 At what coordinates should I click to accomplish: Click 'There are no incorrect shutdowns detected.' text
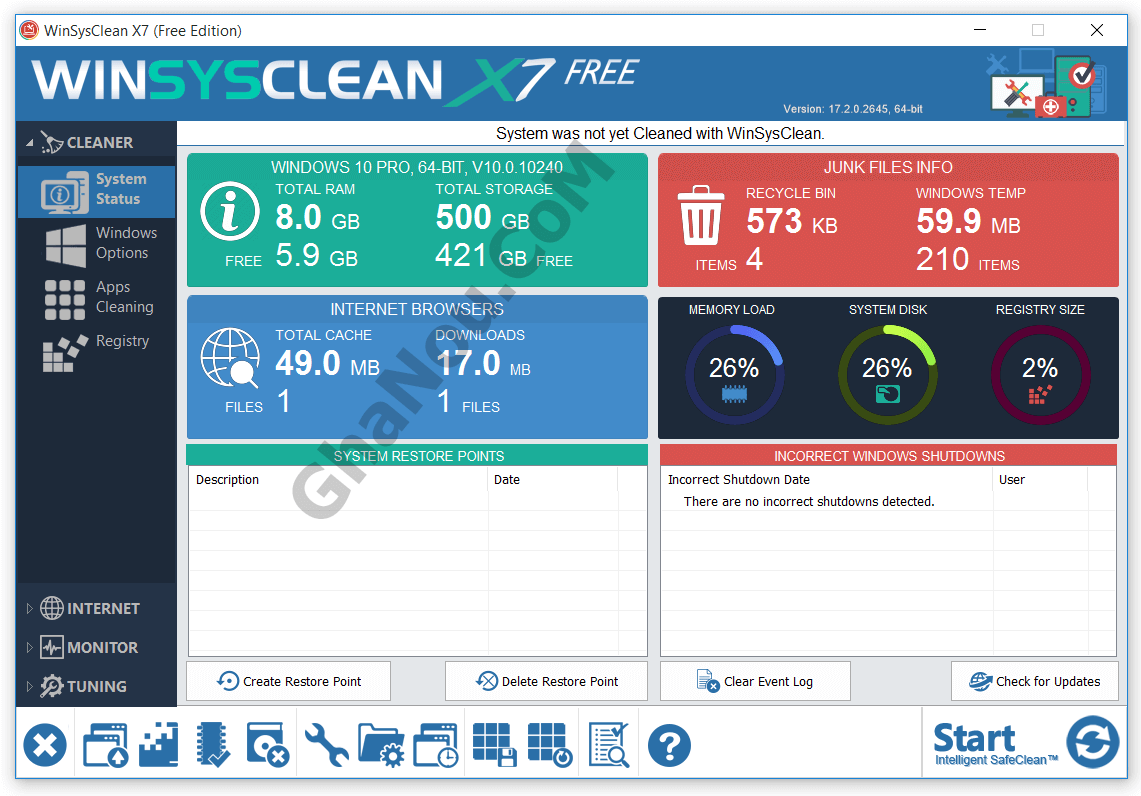pyautogui.click(x=808, y=501)
